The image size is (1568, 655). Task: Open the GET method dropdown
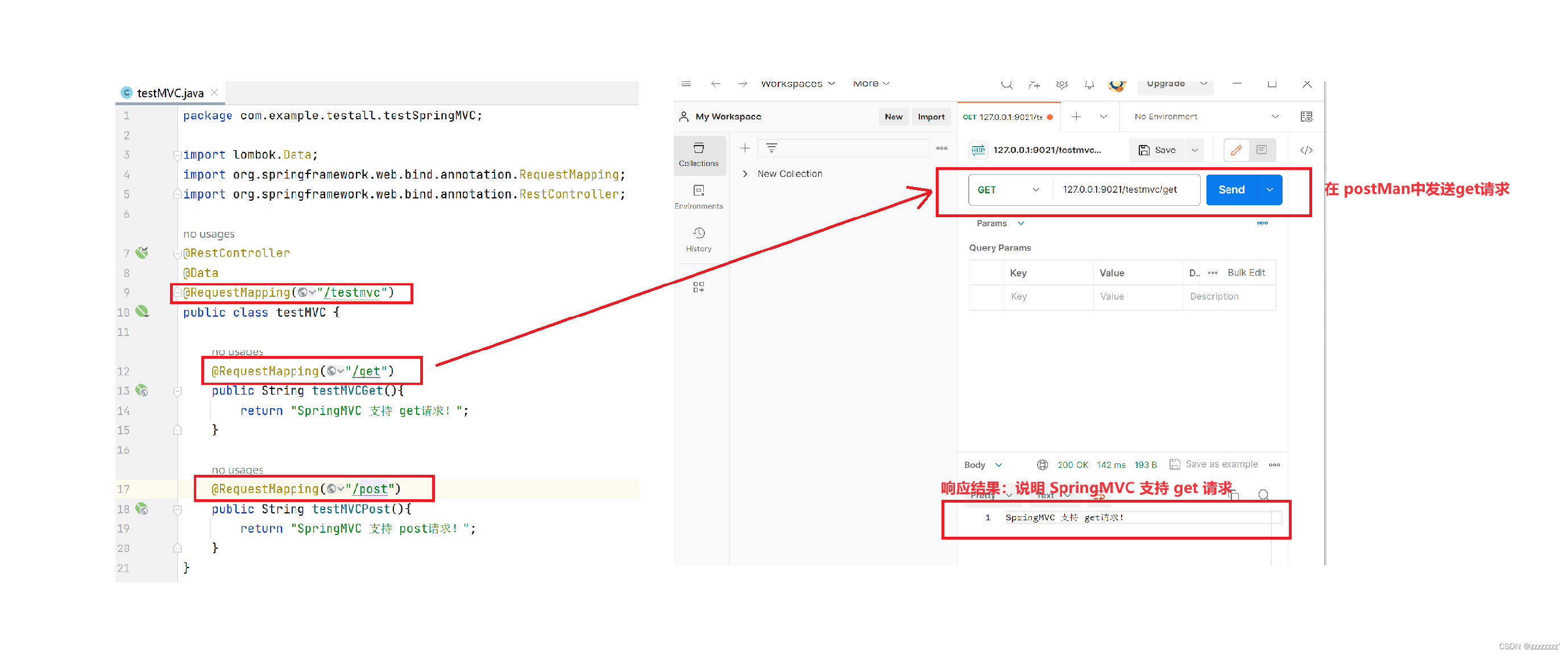coord(1009,190)
